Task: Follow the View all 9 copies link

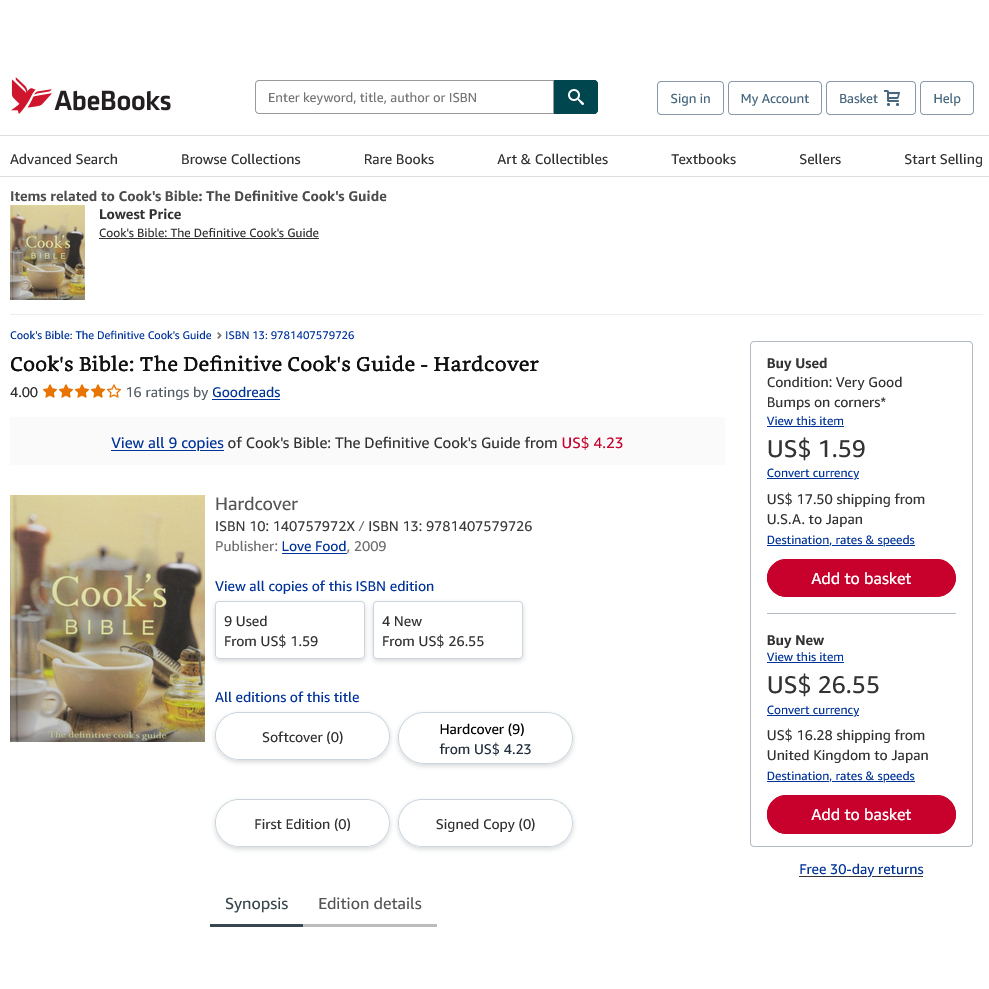Action: (x=167, y=442)
